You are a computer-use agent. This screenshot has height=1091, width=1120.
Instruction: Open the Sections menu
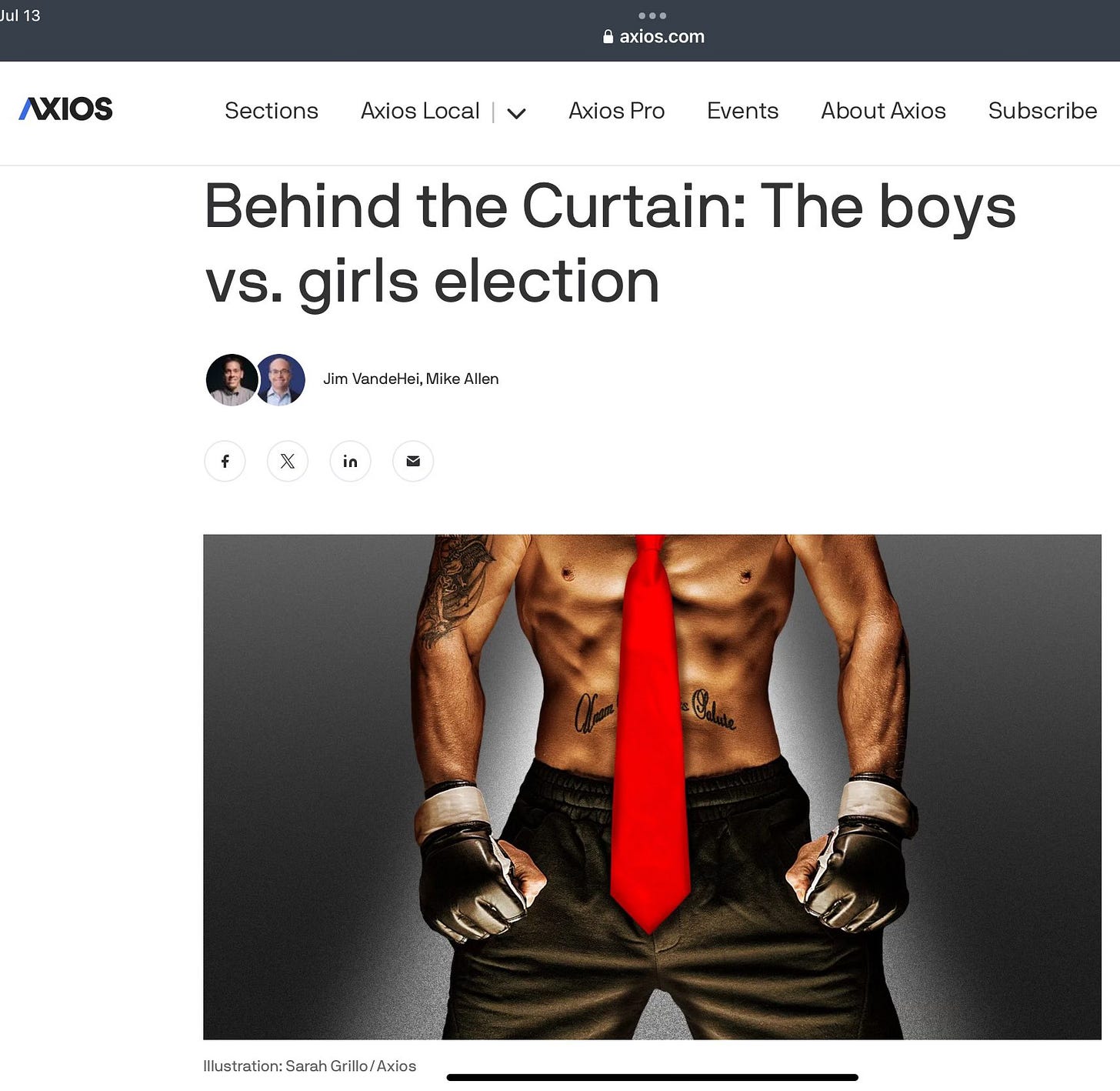(x=272, y=111)
